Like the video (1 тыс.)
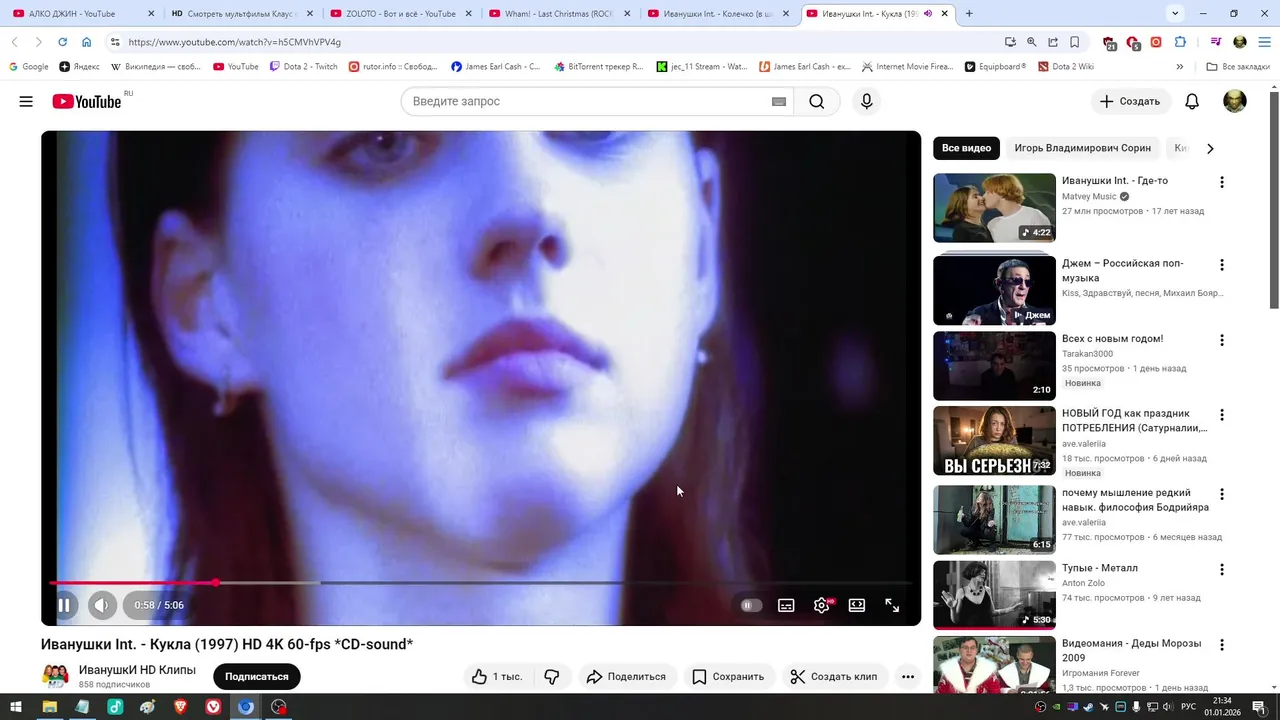1280x720 pixels. pos(497,677)
